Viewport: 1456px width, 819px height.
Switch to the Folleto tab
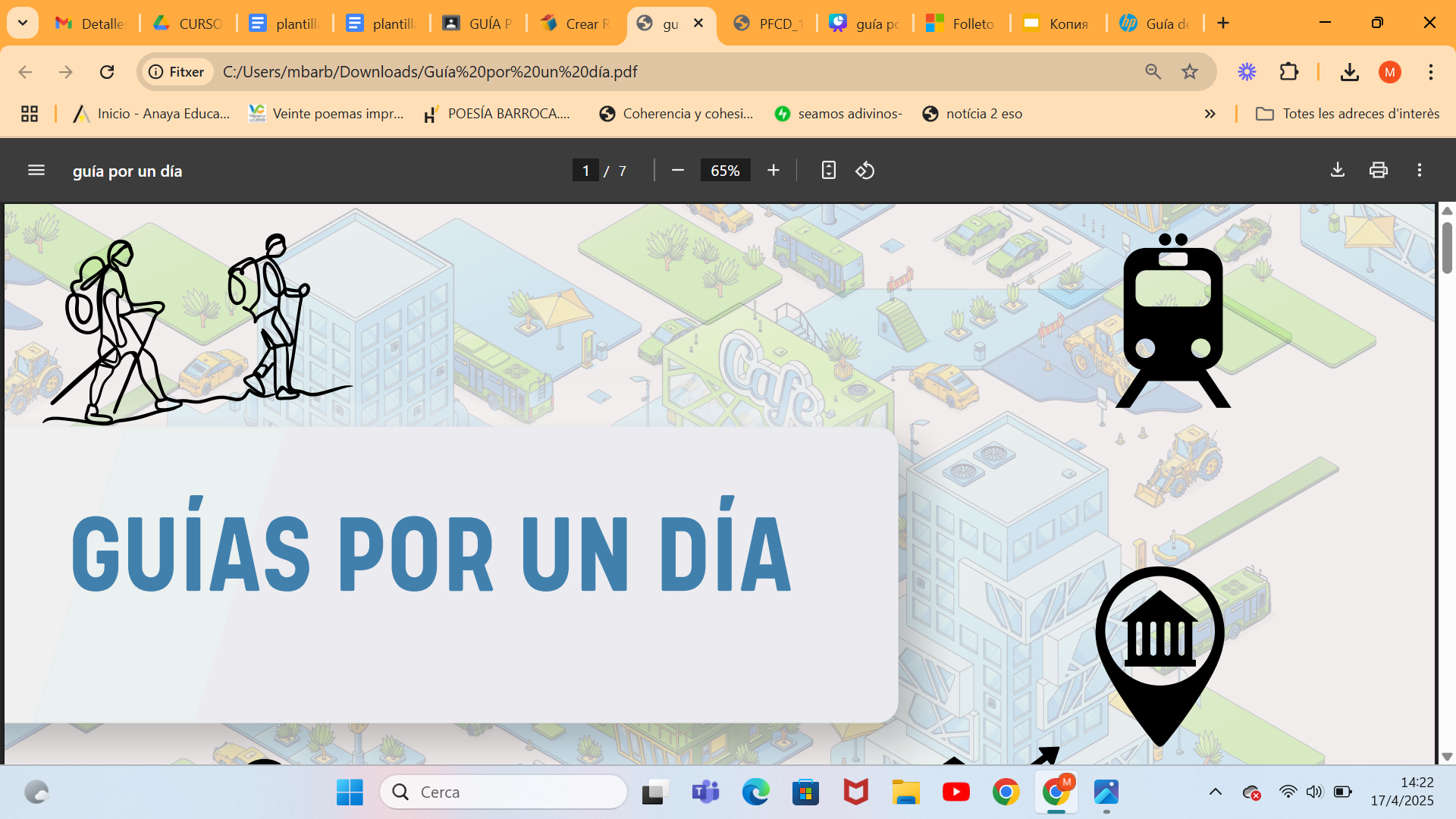coord(961,24)
